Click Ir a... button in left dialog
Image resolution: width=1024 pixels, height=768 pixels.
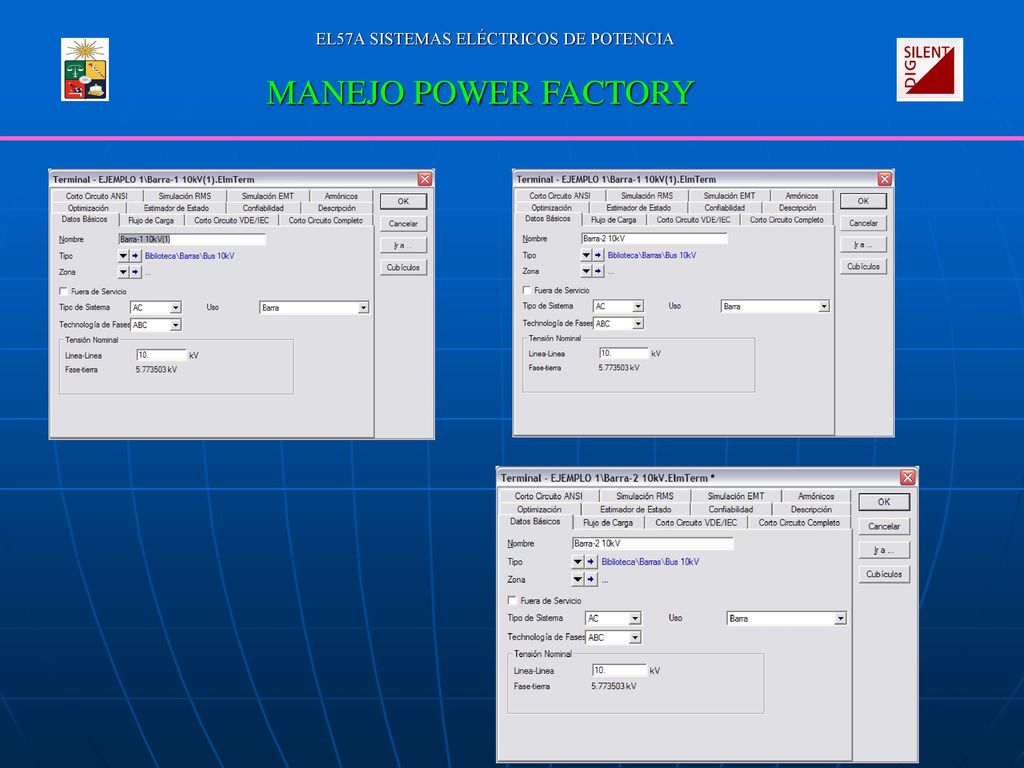pyautogui.click(x=403, y=246)
